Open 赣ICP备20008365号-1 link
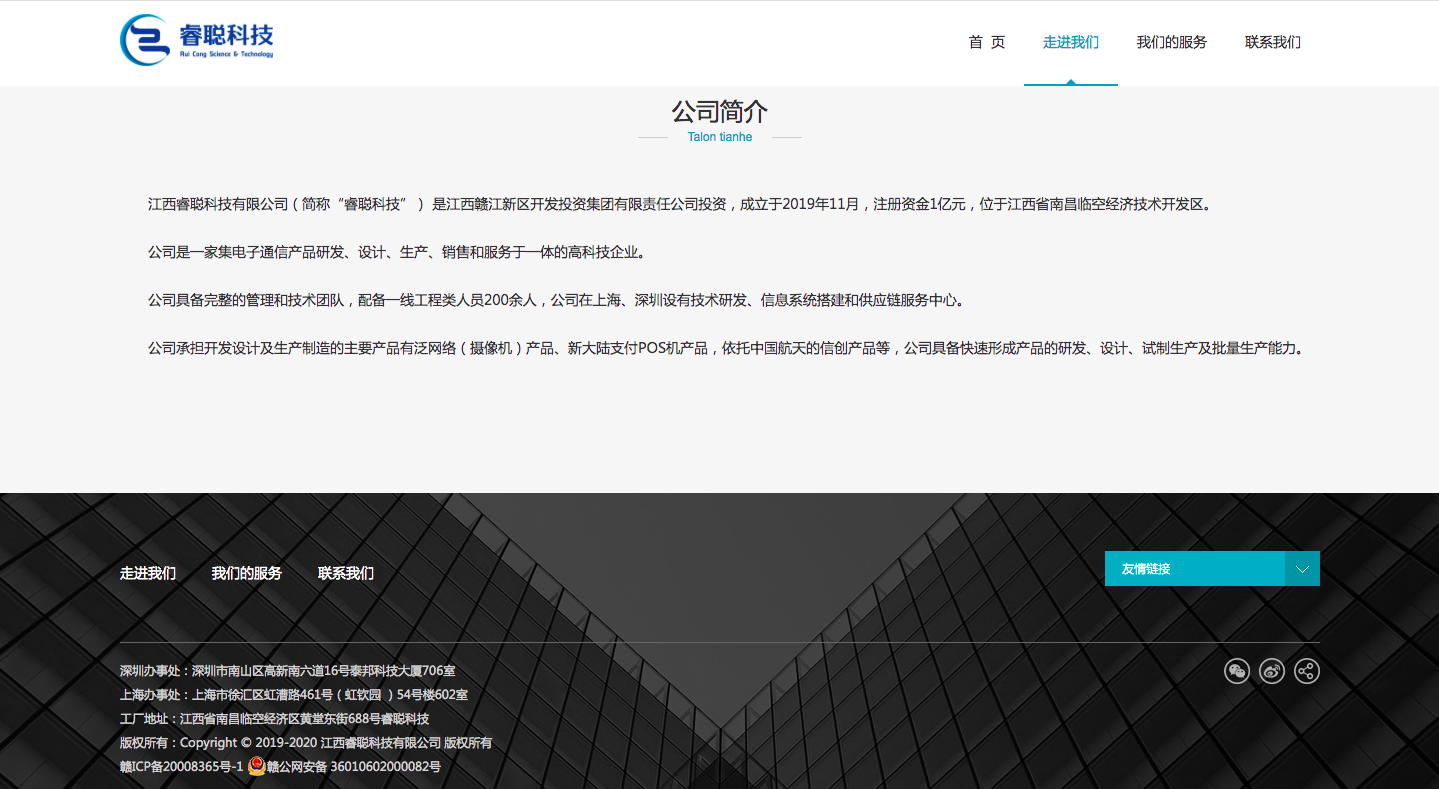 coord(182,767)
